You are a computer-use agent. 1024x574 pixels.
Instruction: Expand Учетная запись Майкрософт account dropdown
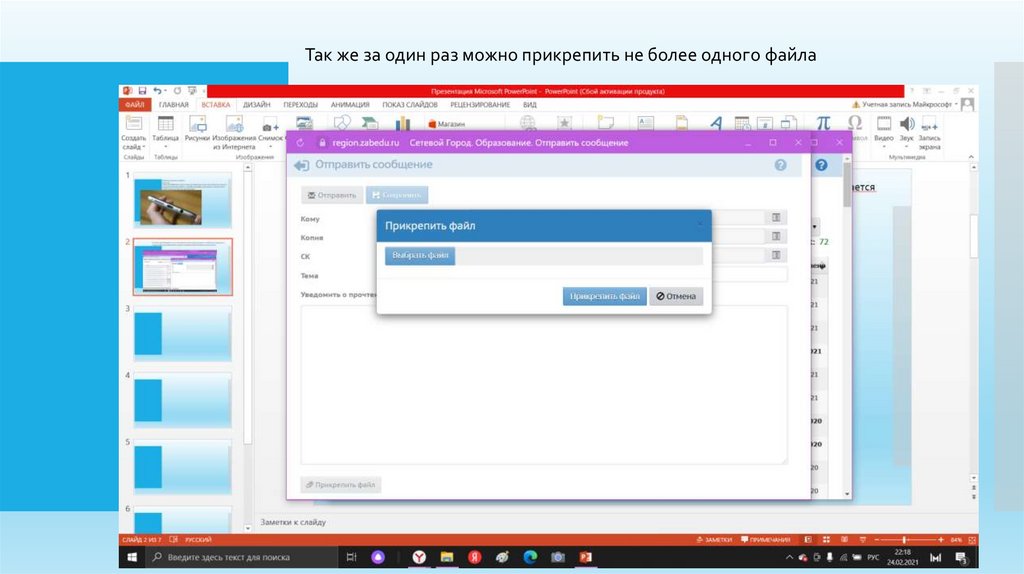pos(956,104)
